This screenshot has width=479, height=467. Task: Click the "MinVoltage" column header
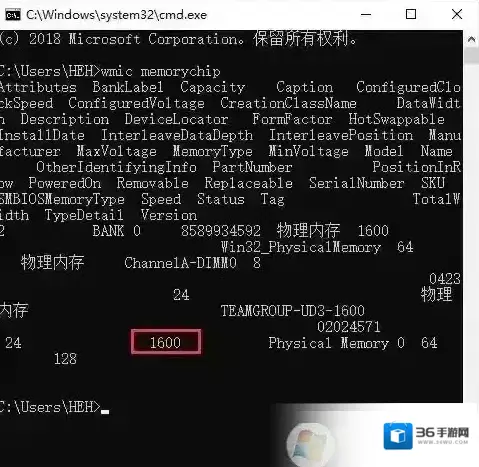pyautogui.click(x=309, y=151)
